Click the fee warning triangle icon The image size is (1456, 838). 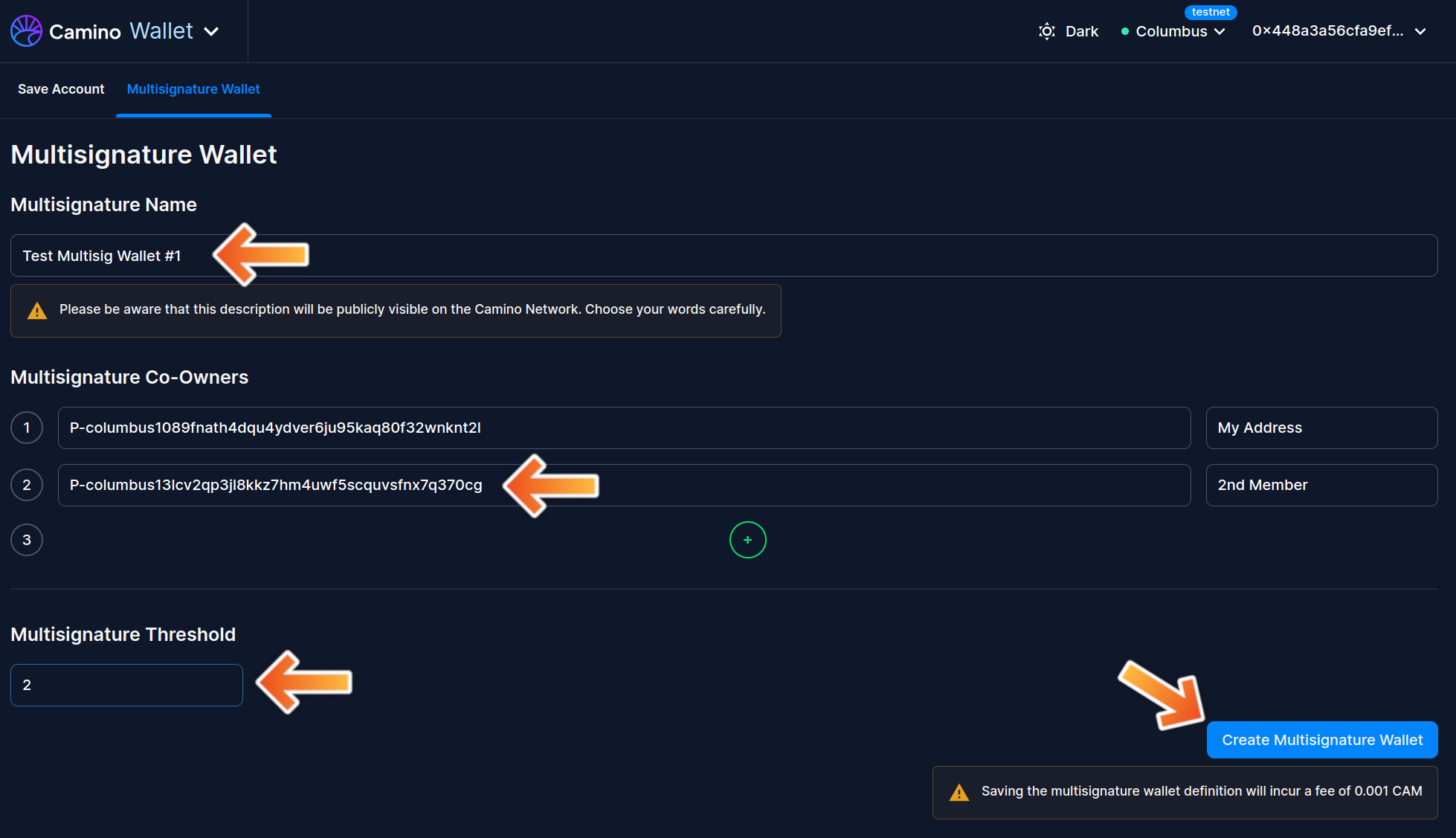959,793
